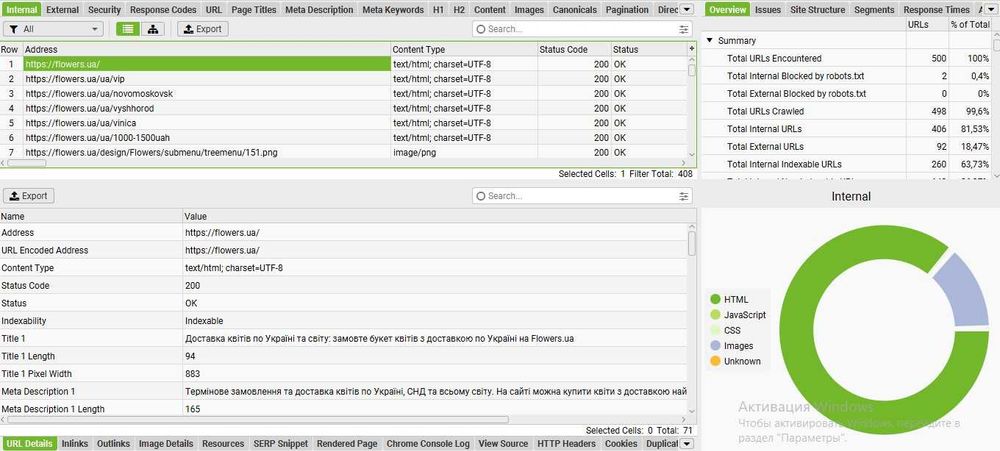Open the Images tab in top bar
The width and height of the screenshot is (1000, 451).
click(529, 10)
